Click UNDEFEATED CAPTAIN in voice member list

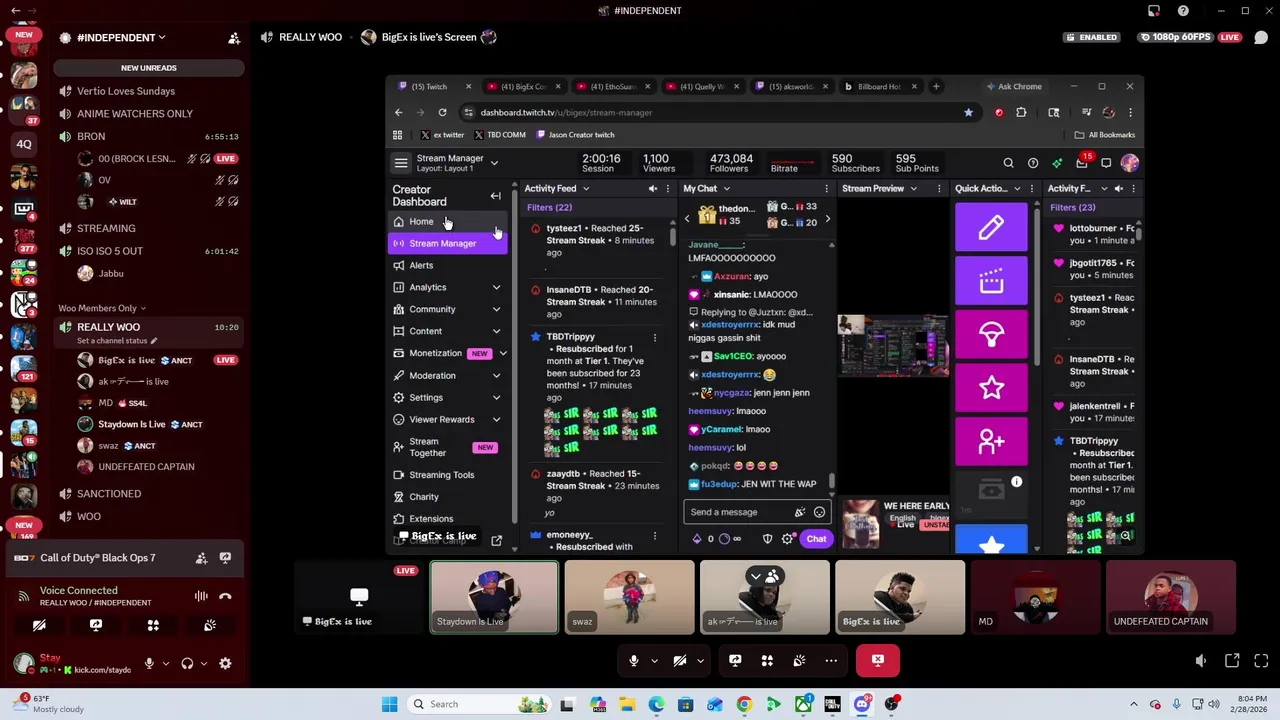pyautogui.click(x=146, y=467)
